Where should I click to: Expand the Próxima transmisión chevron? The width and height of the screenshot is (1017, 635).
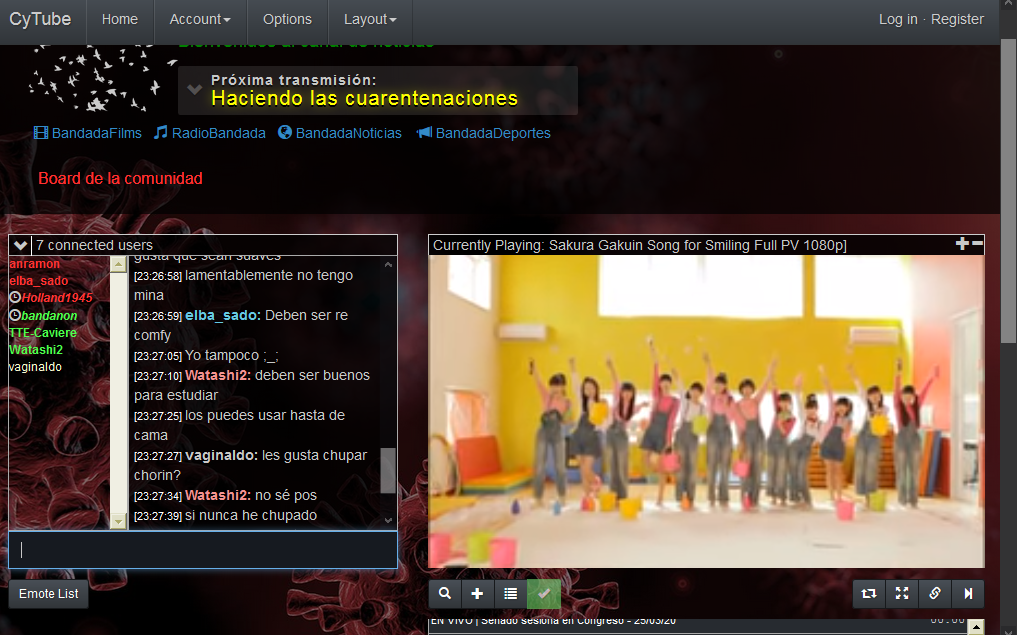[195, 90]
